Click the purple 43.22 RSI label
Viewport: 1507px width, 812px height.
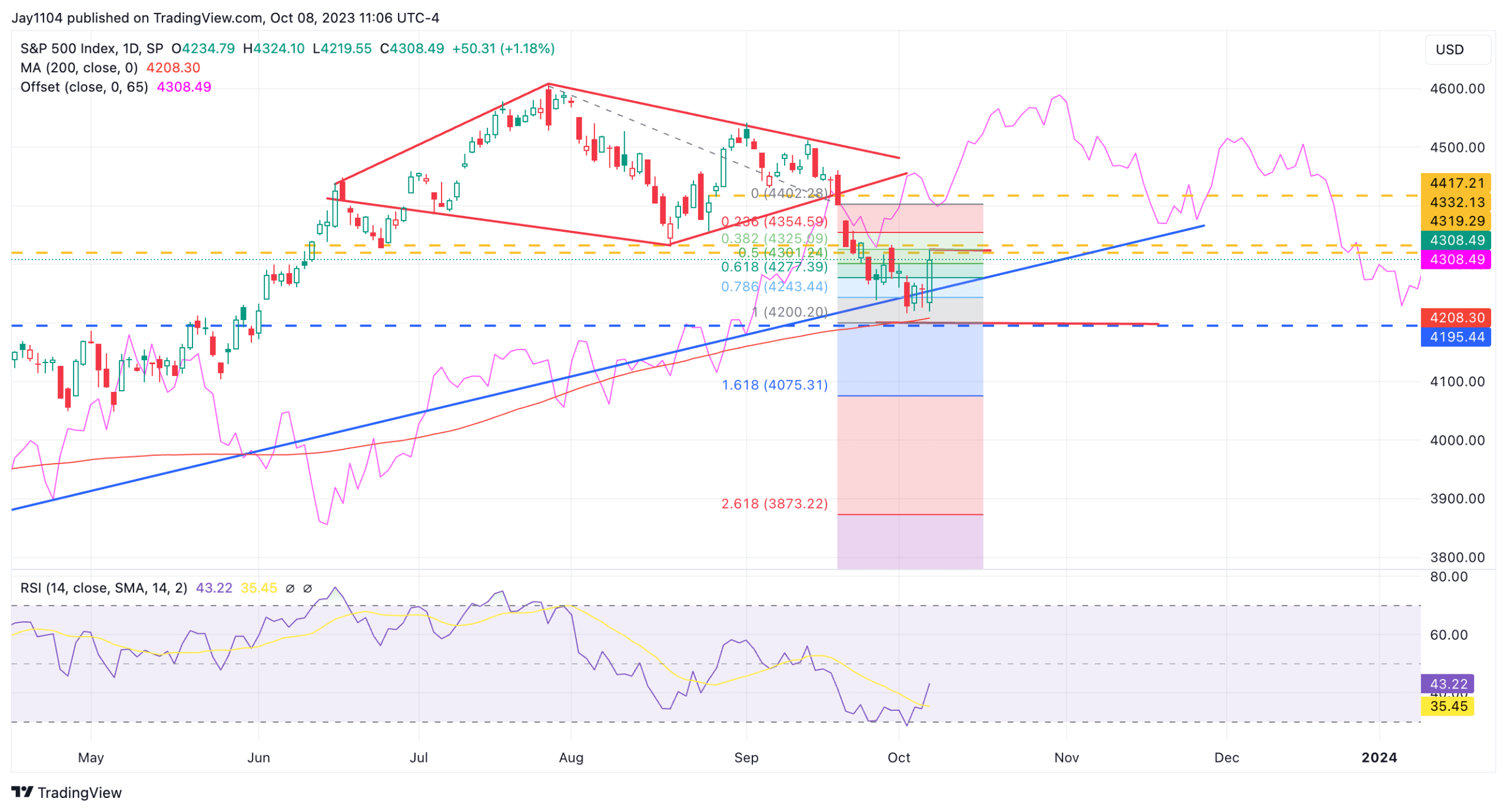[1448, 684]
